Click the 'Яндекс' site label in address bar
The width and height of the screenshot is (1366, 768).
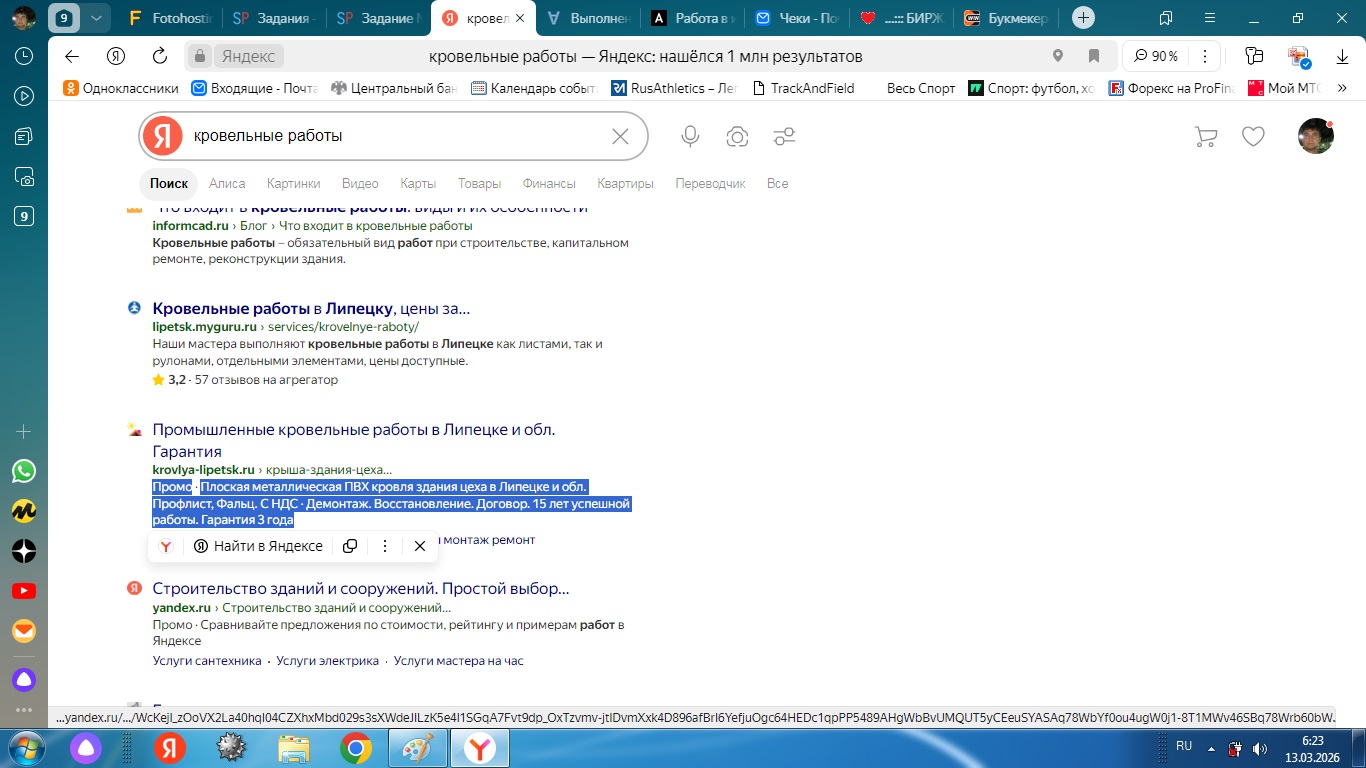(x=248, y=56)
